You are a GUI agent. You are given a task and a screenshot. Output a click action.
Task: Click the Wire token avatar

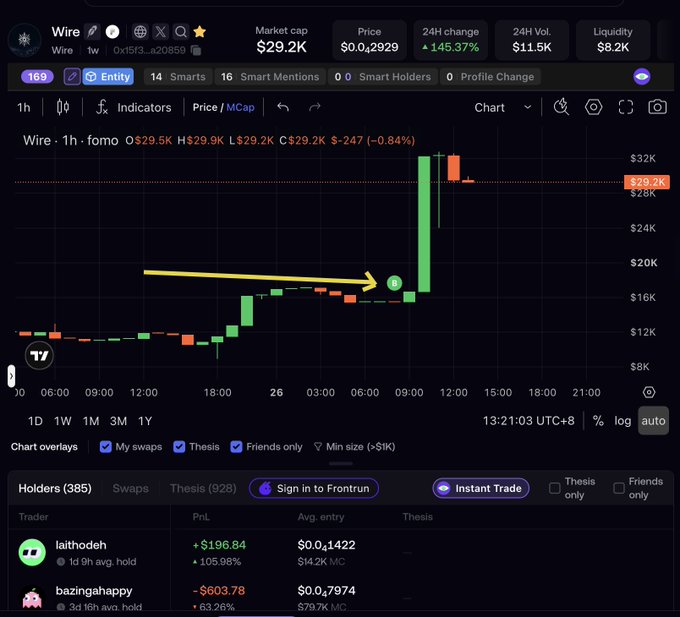(24, 40)
